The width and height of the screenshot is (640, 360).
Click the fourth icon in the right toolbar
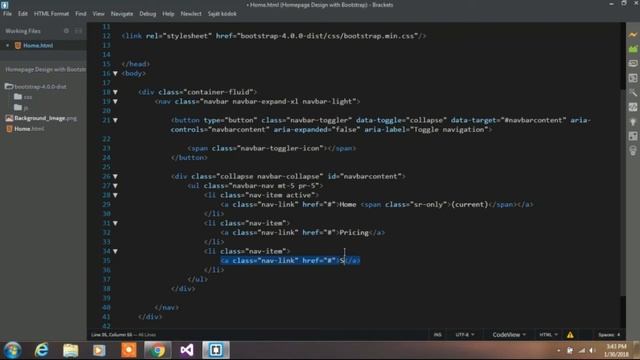tap(633, 78)
